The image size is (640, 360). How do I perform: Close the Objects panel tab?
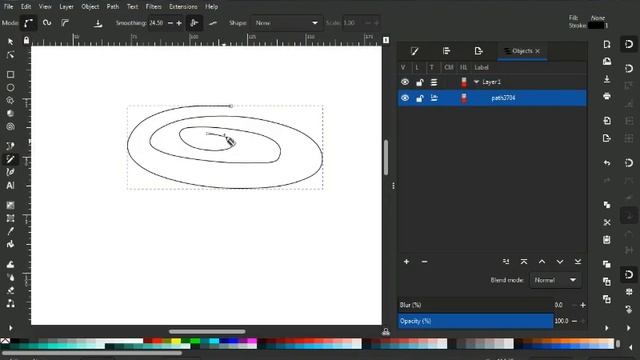point(538,51)
